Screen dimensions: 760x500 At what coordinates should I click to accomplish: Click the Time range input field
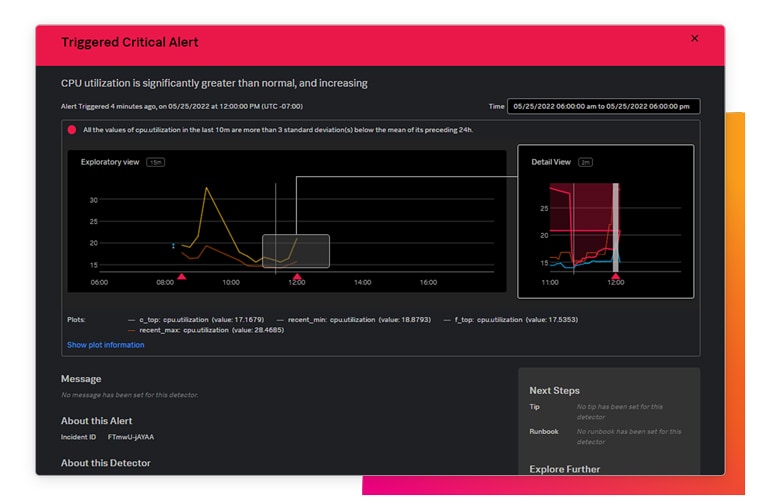603,106
